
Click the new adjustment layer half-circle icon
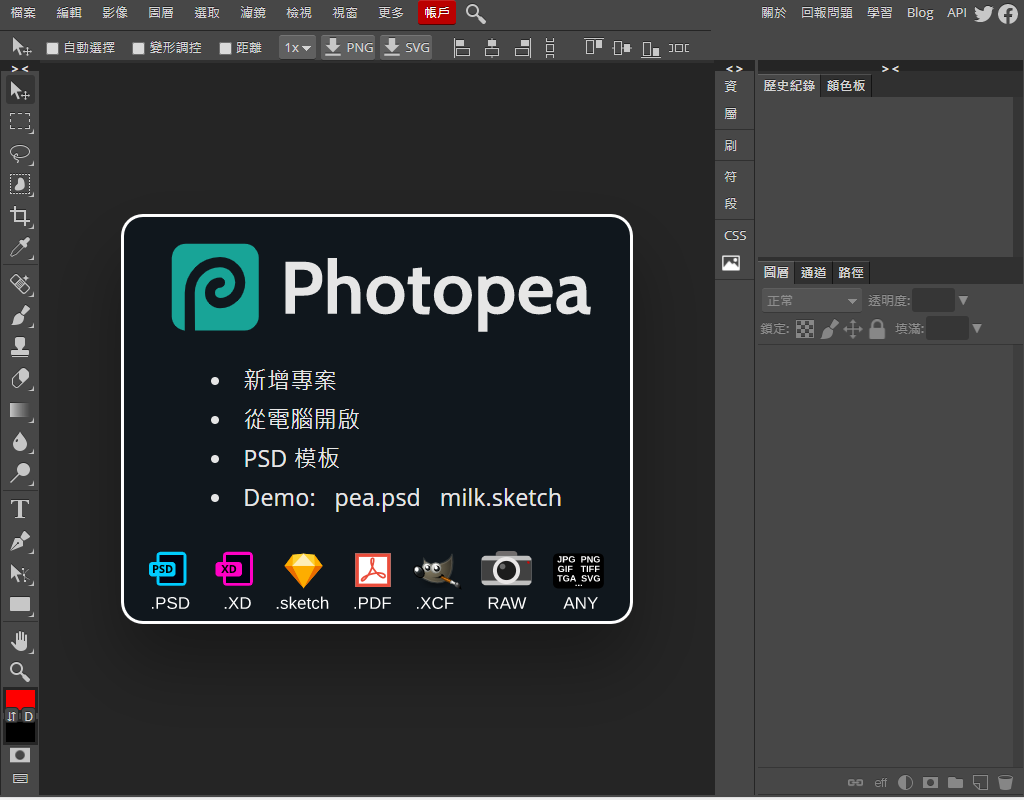906,782
